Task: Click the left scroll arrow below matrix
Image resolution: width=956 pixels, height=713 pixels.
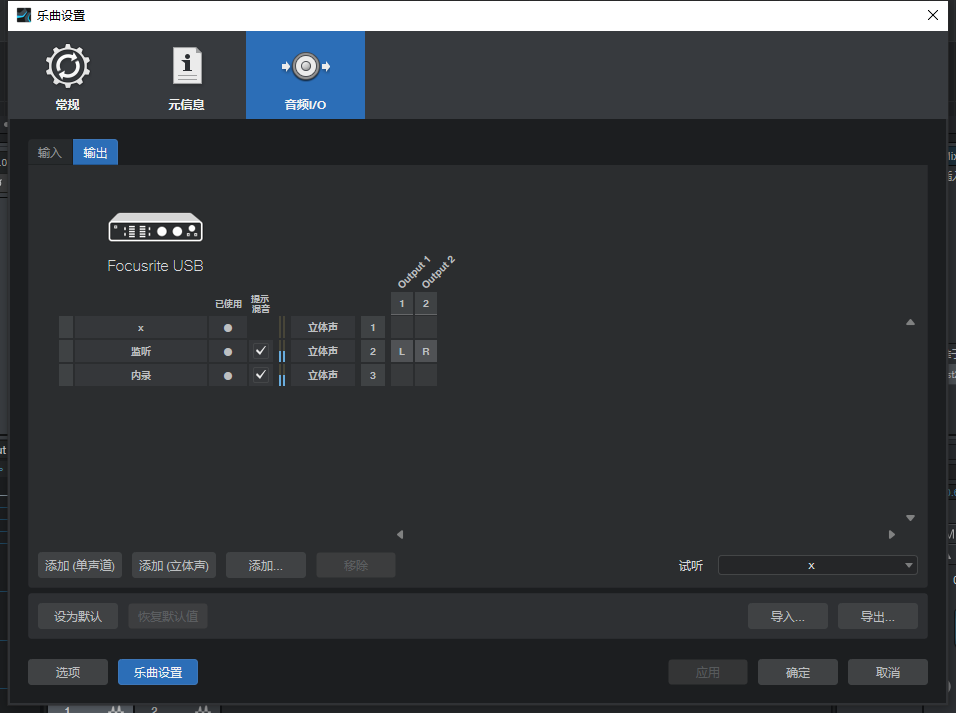Action: (399, 535)
